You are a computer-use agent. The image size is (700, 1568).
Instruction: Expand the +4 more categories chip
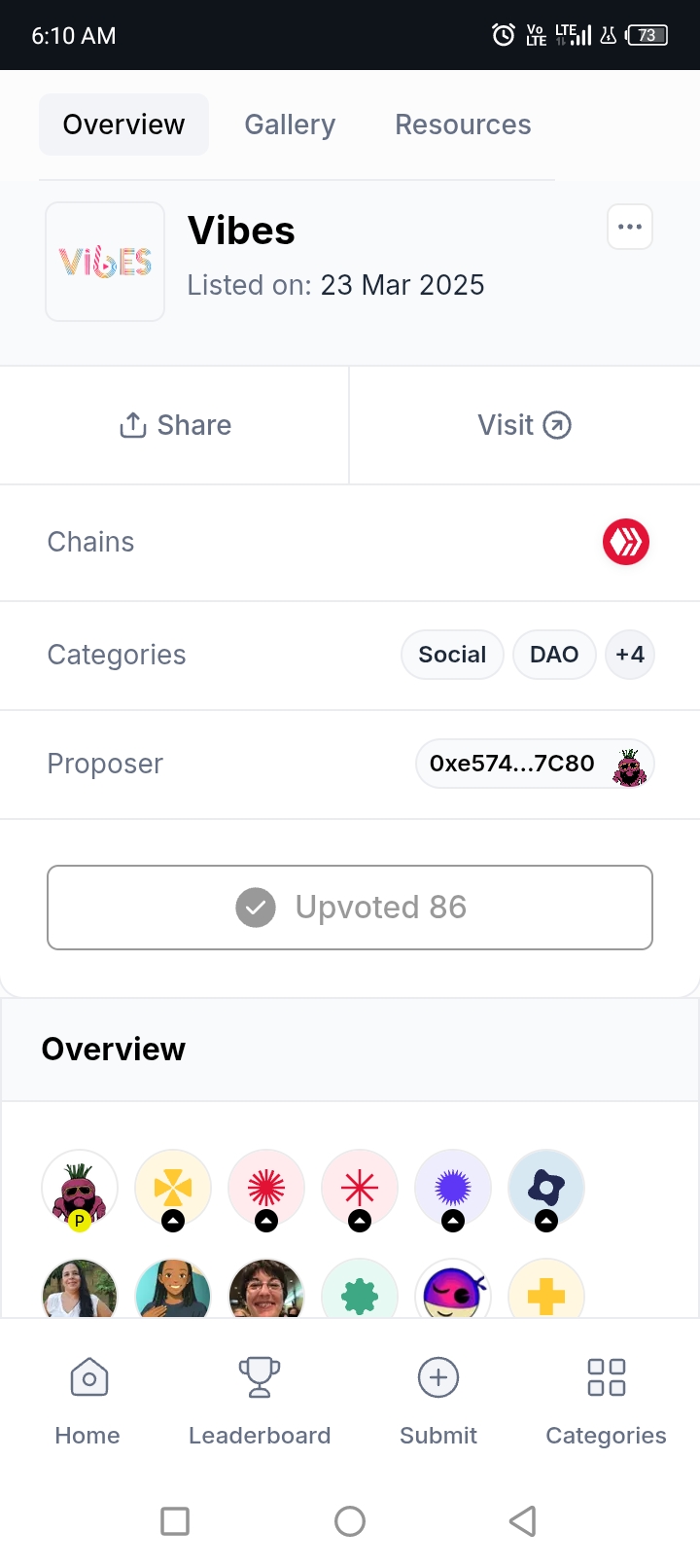click(x=630, y=655)
